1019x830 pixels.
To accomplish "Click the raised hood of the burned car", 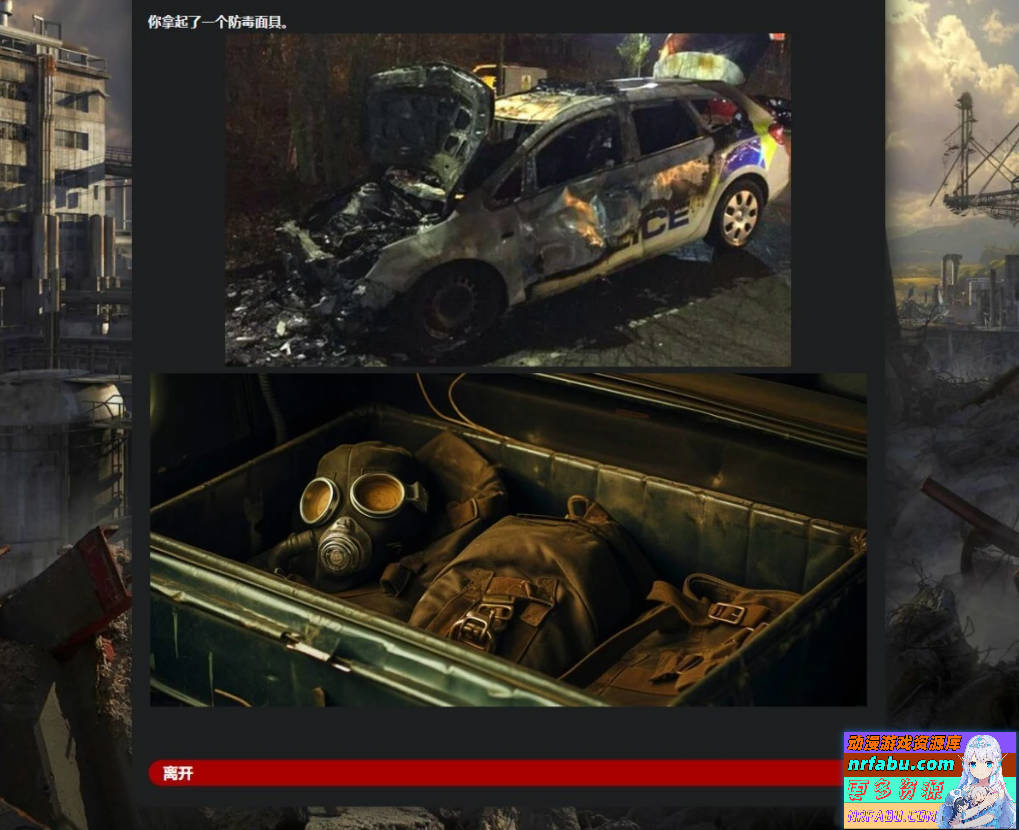I will click(x=428, y=118).
